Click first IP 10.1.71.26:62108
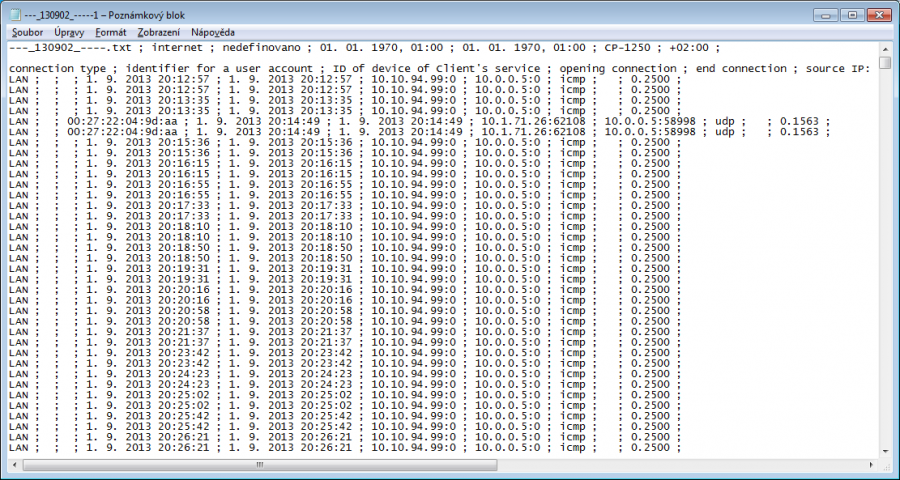Viewport: 900px width, 480px height. coord(533,121)
